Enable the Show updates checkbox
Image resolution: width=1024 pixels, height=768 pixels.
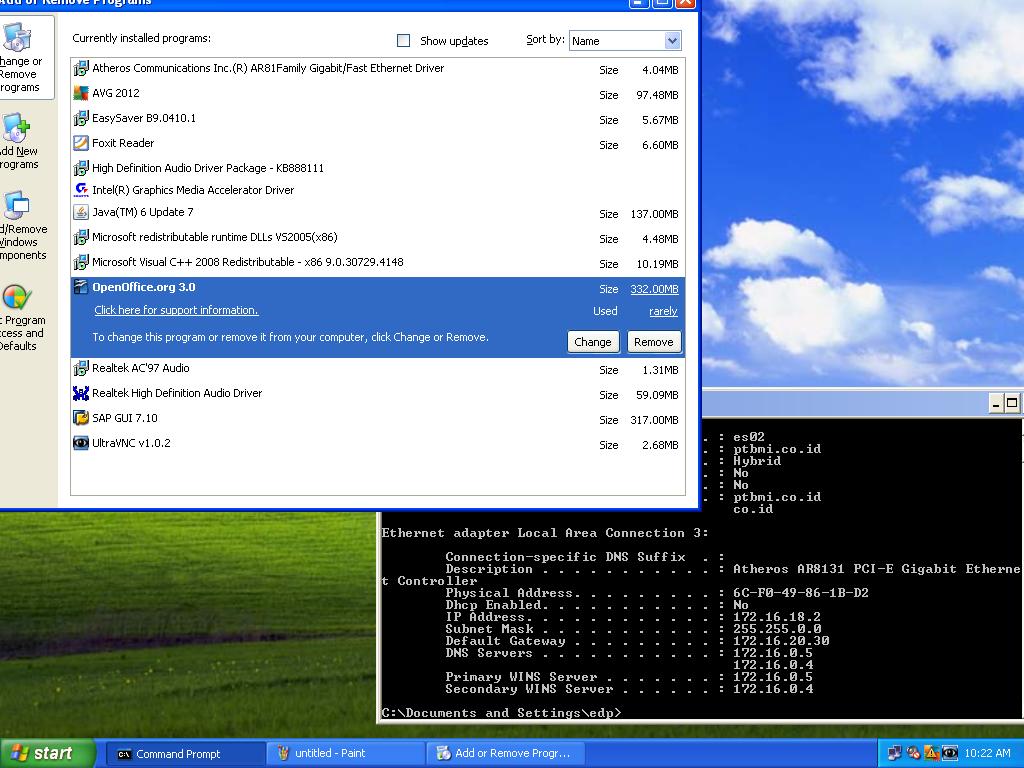tap(404, 41)
